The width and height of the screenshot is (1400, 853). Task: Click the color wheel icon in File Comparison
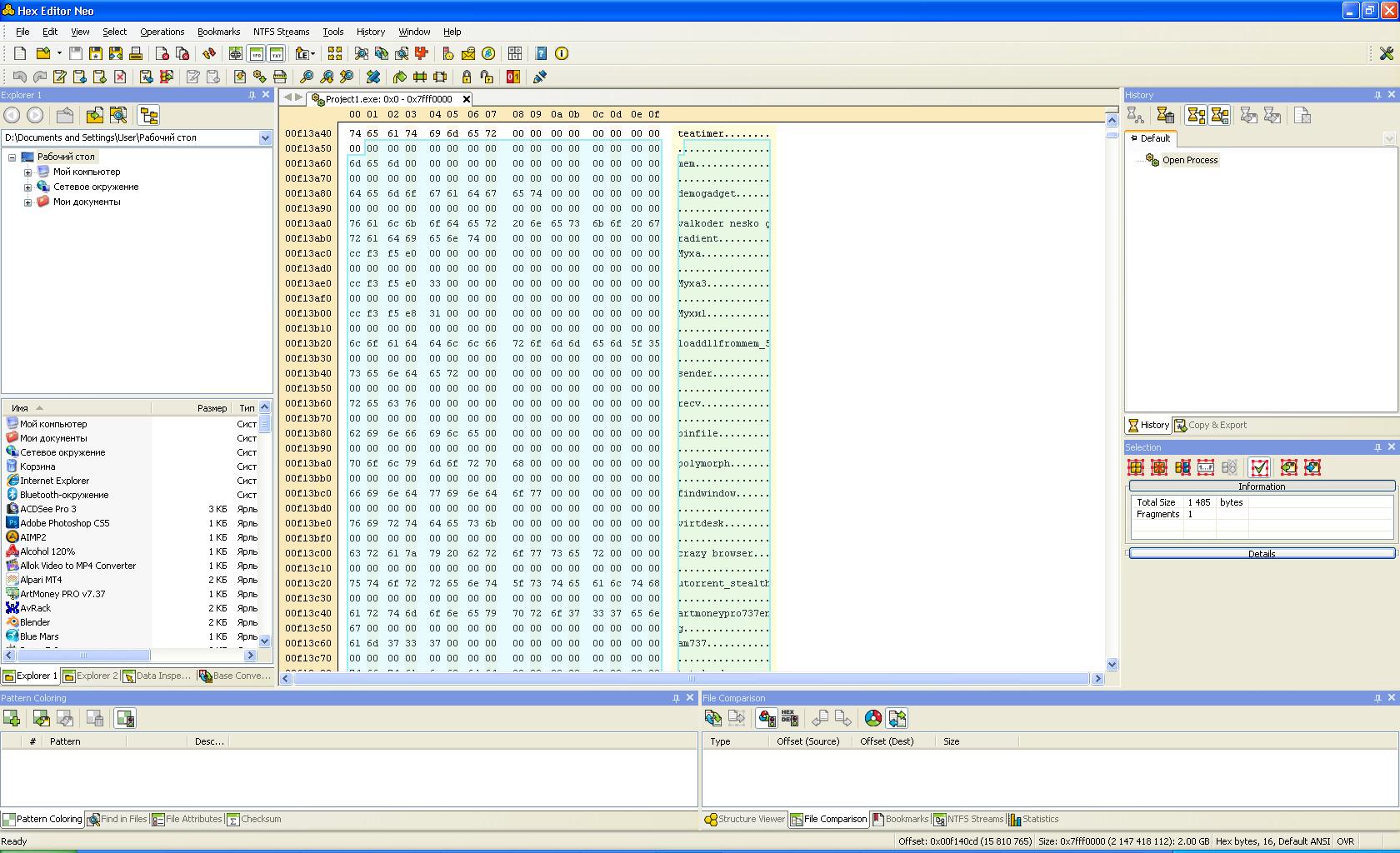[872, 718]
